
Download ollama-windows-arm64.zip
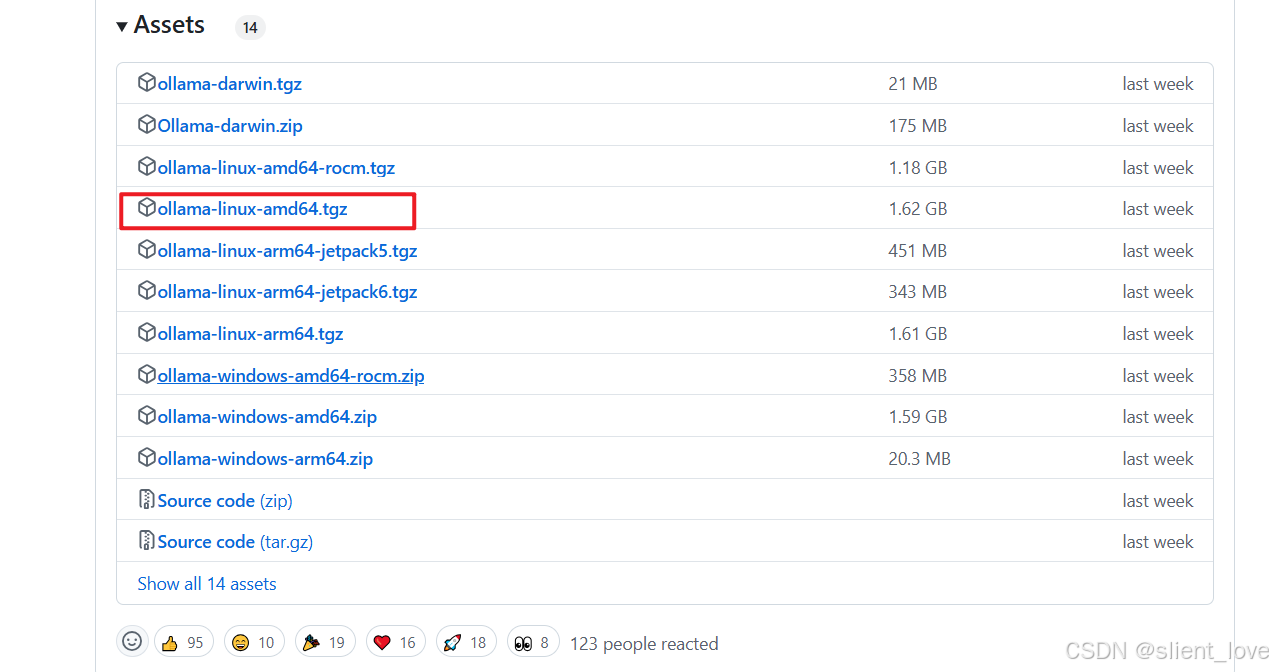[265, 459]
